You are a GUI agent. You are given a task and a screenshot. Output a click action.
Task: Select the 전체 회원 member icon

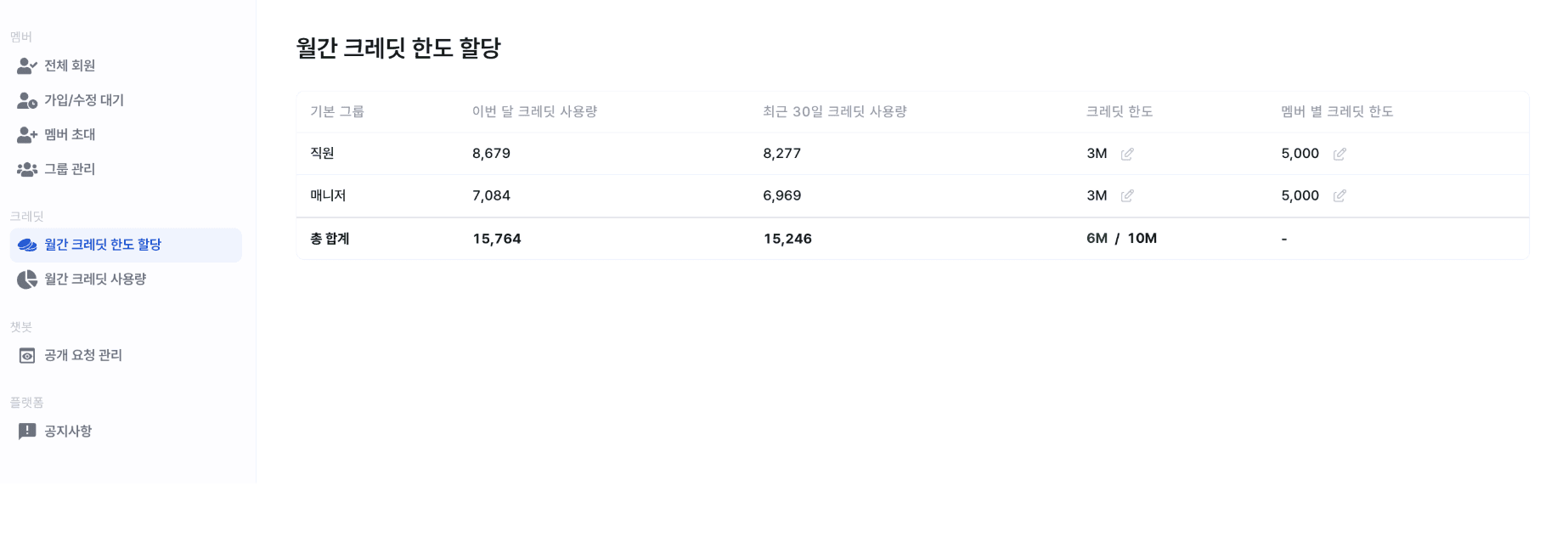[x=25, y=65]
